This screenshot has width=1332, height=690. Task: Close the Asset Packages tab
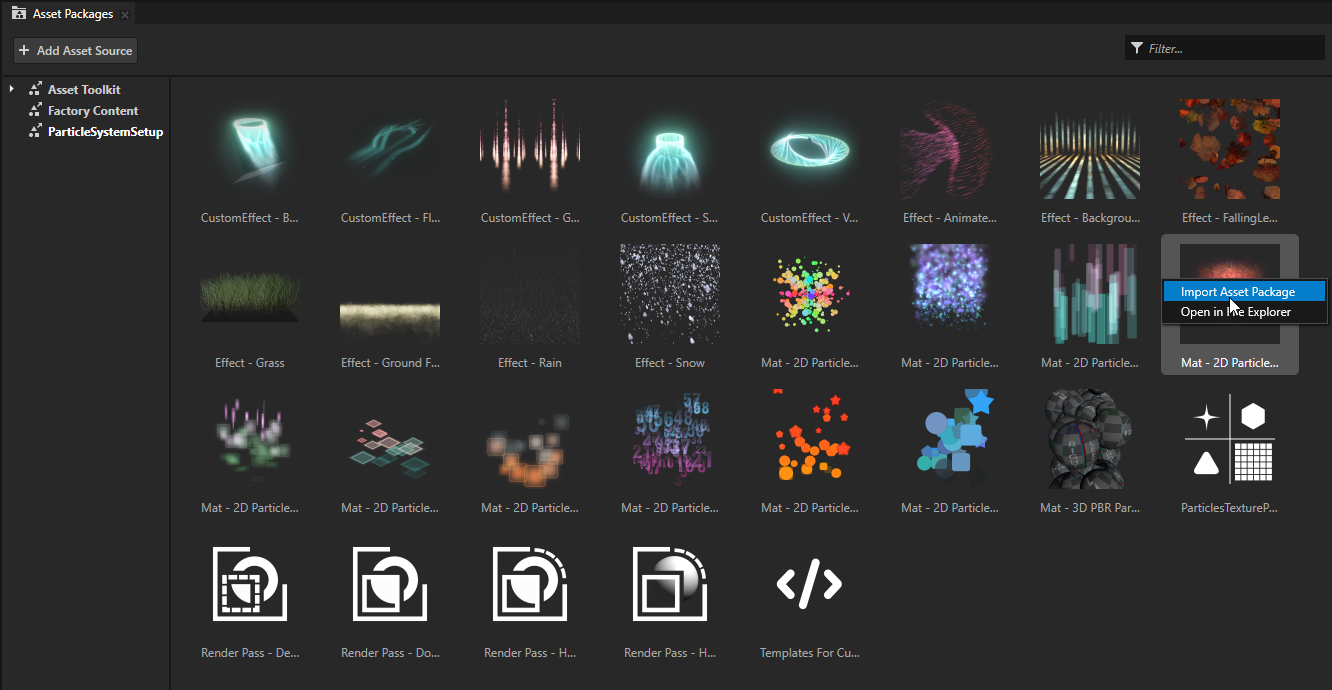pyautogui.click(x=124, y=13)
